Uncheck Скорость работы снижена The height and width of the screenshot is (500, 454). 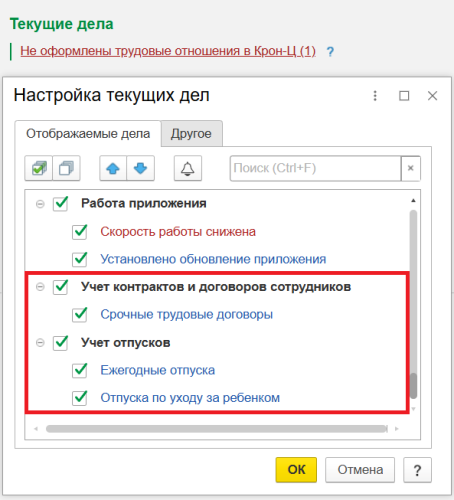[x=80, y=231]
